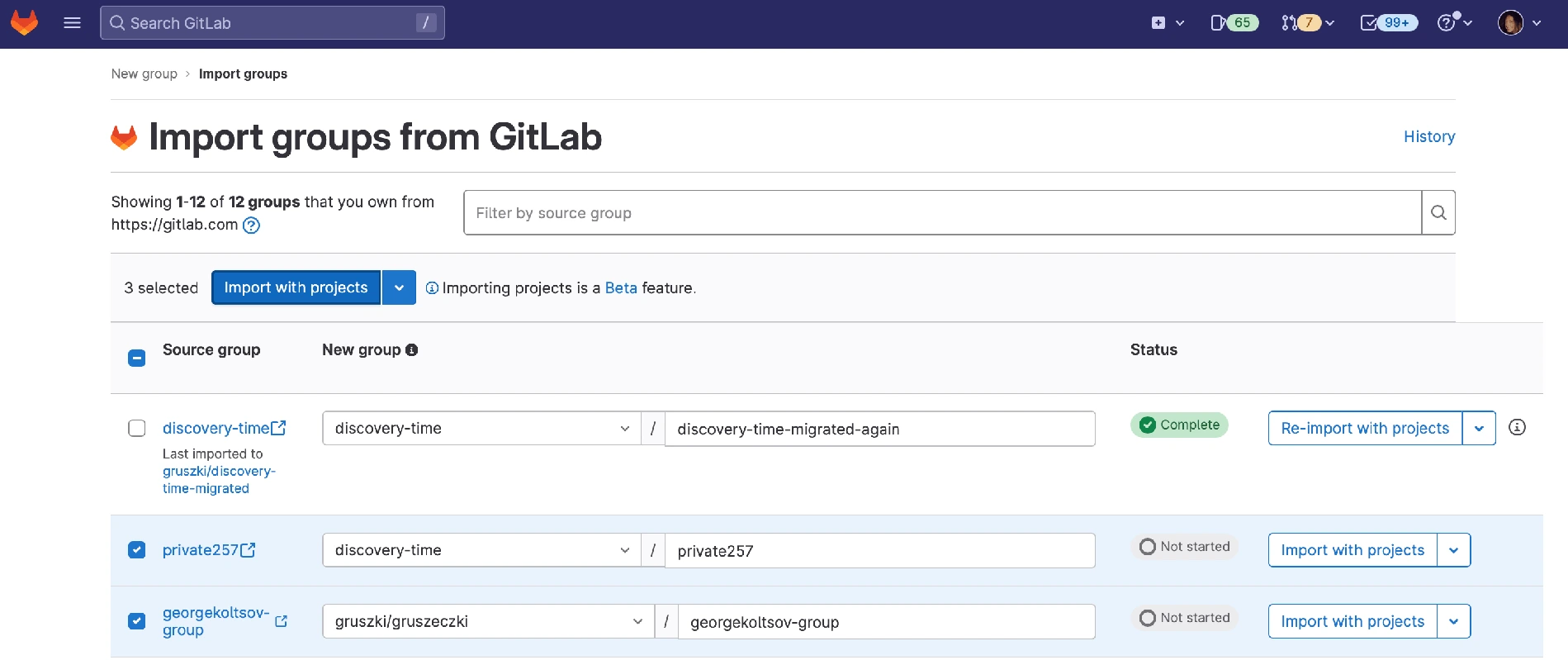
Task: Click Re-import with projects button
Action: pos(1365,428)
